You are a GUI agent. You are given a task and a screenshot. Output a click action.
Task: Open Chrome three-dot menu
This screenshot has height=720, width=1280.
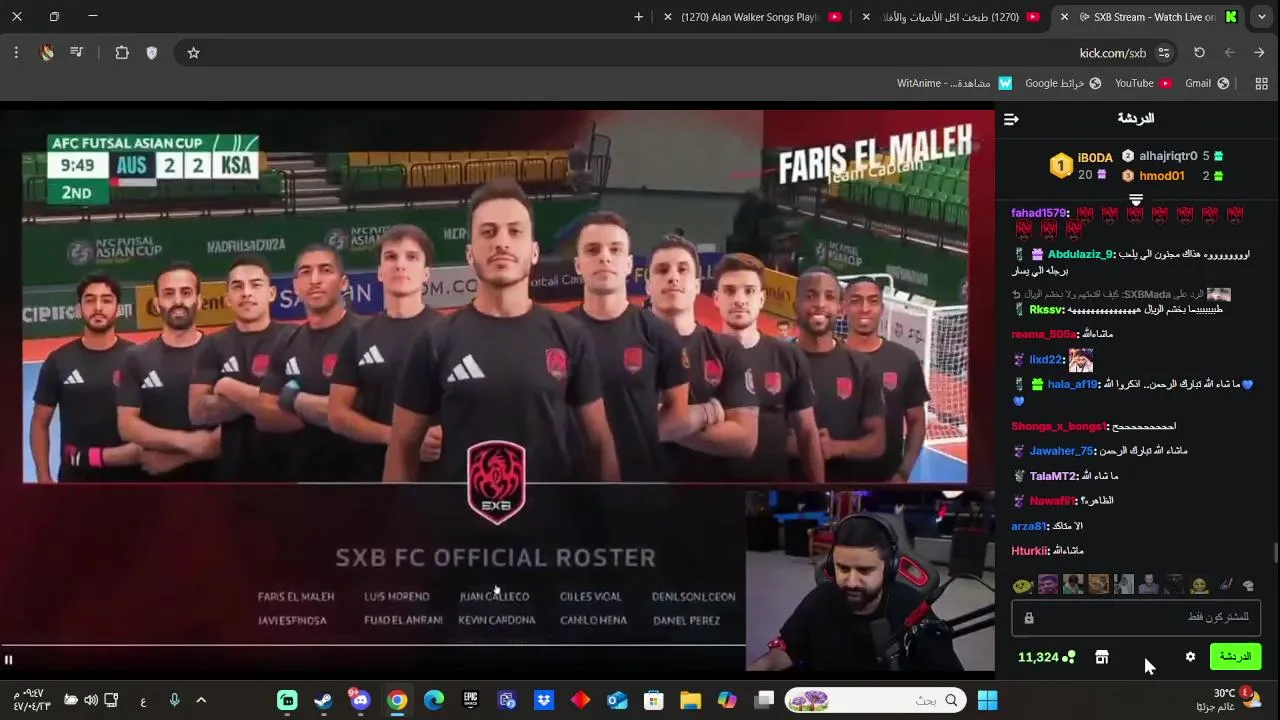coord(16,53)
